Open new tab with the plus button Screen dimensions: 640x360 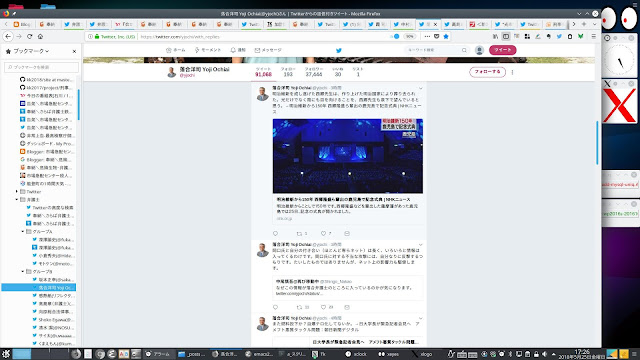click(584, 24)
